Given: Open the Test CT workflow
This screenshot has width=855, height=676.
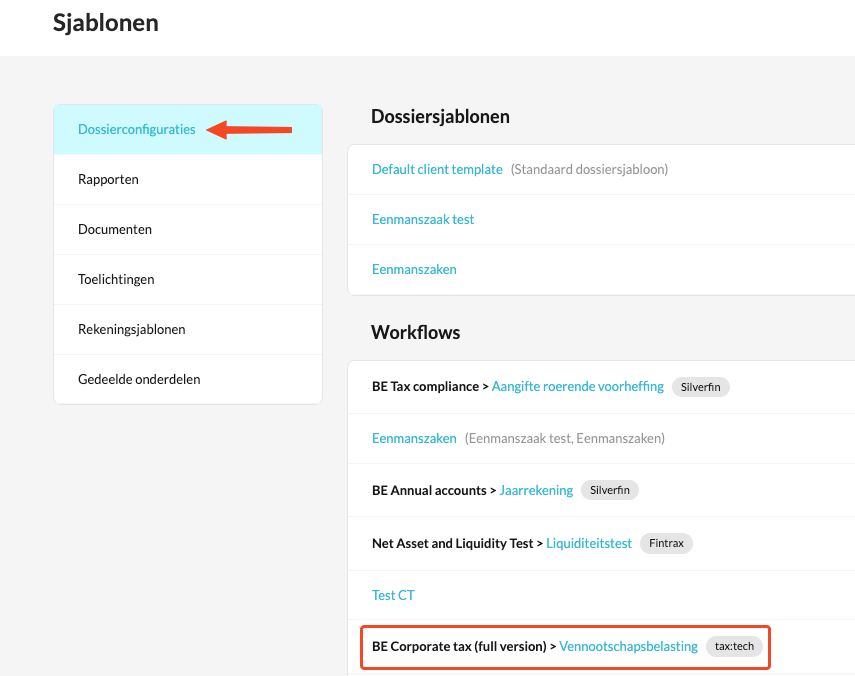Looking at the screenshot, I should 393,595.
